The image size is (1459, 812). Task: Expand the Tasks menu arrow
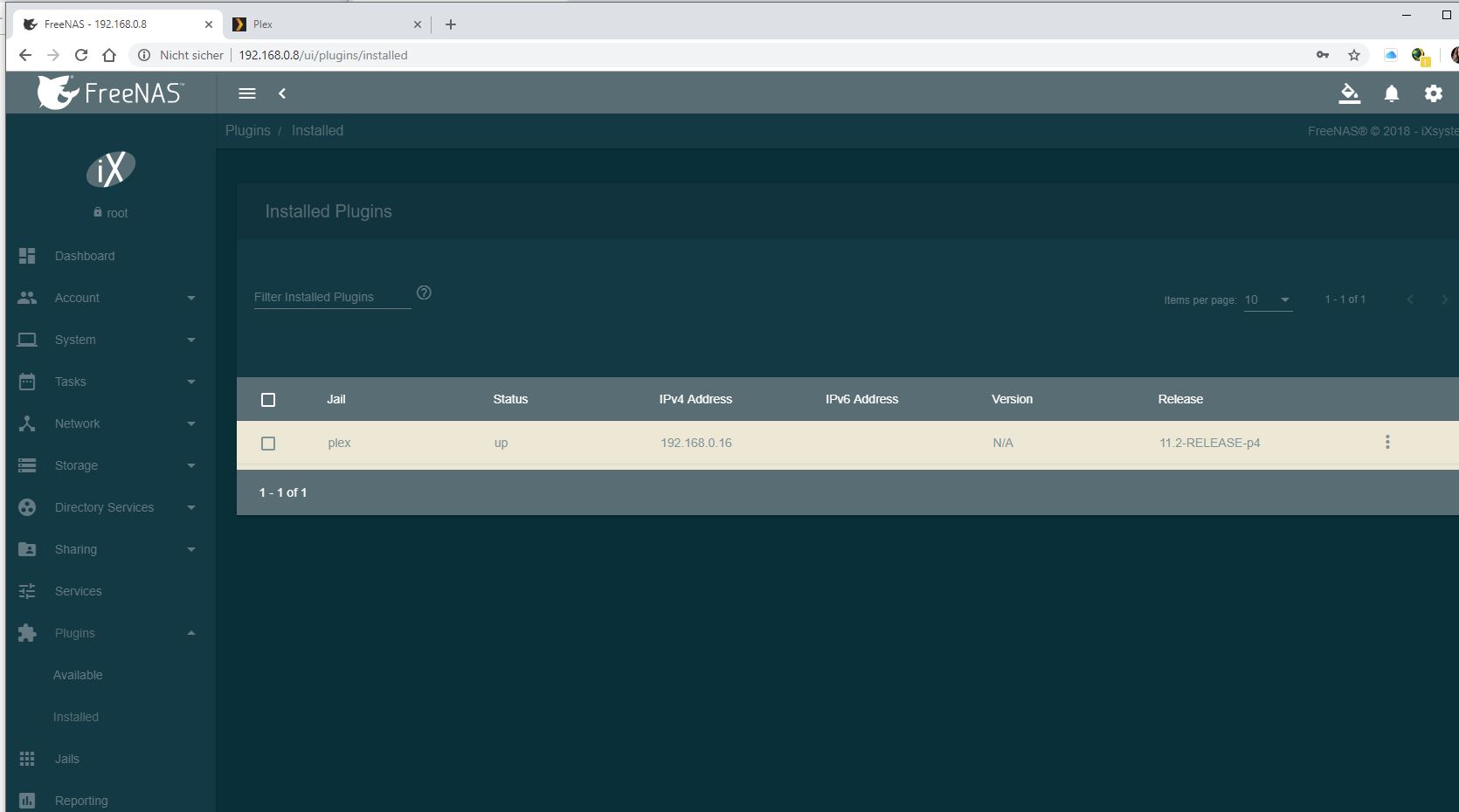pos(191,382)
